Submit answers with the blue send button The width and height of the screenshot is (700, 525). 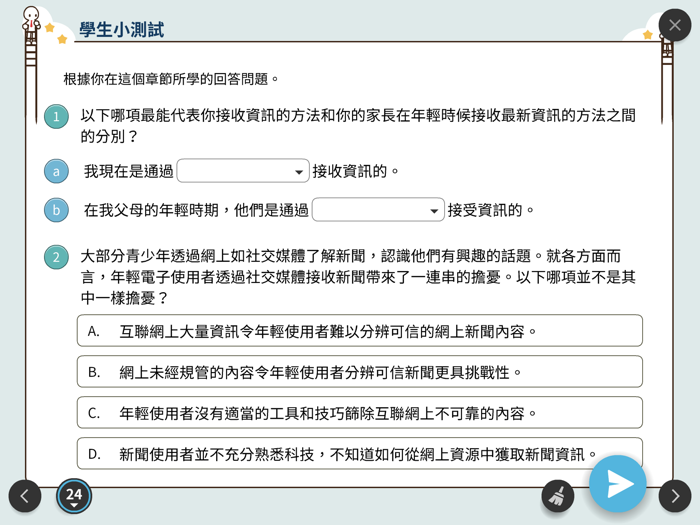click(618, 484)
